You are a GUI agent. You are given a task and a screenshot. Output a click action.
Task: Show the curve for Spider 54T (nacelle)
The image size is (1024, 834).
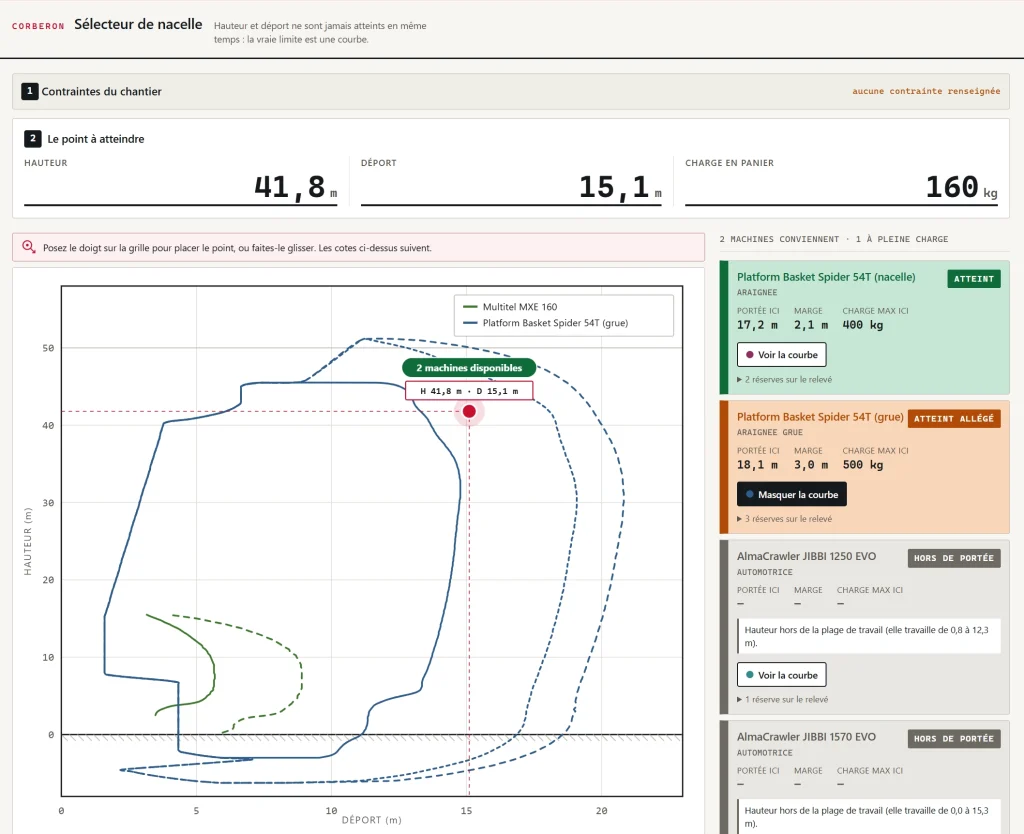(781, 355)
